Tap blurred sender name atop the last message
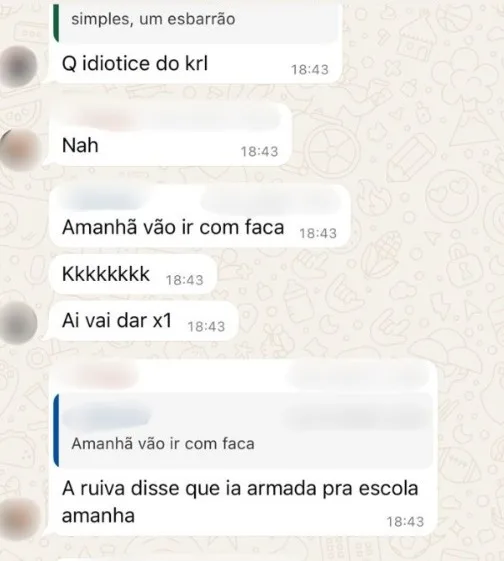Image resolution: width=504 pixels, height=561 pixels. pyautogui.click(x=102, y=376)
